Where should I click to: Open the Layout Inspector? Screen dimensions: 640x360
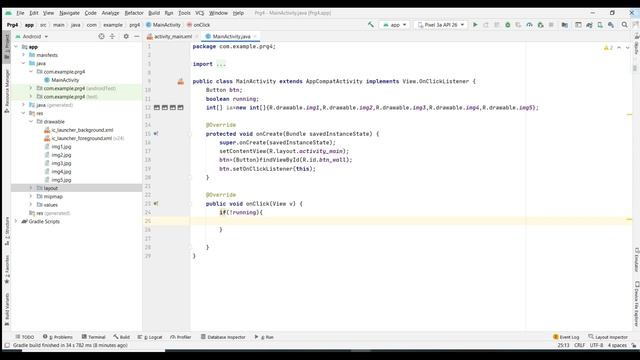pos(608,337)
